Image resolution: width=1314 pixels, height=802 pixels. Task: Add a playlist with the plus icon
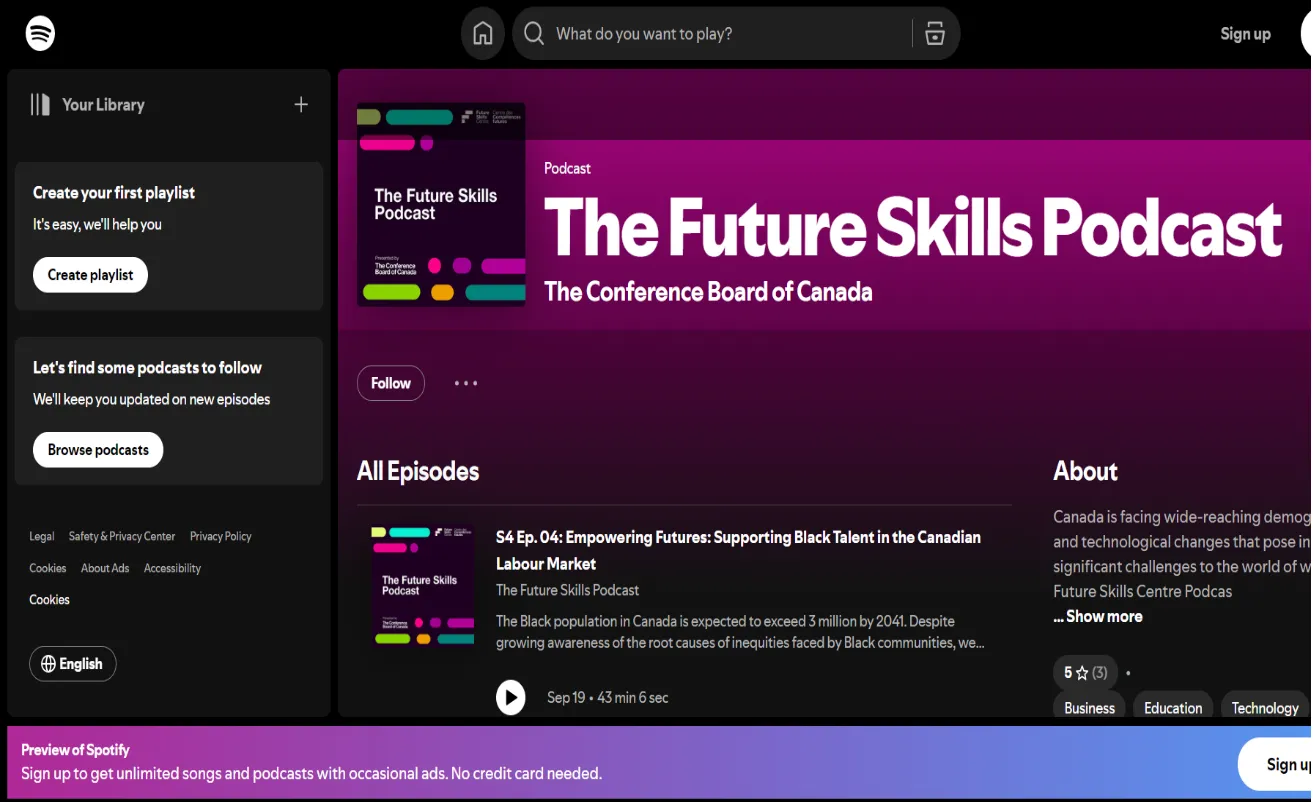[301, 105]
